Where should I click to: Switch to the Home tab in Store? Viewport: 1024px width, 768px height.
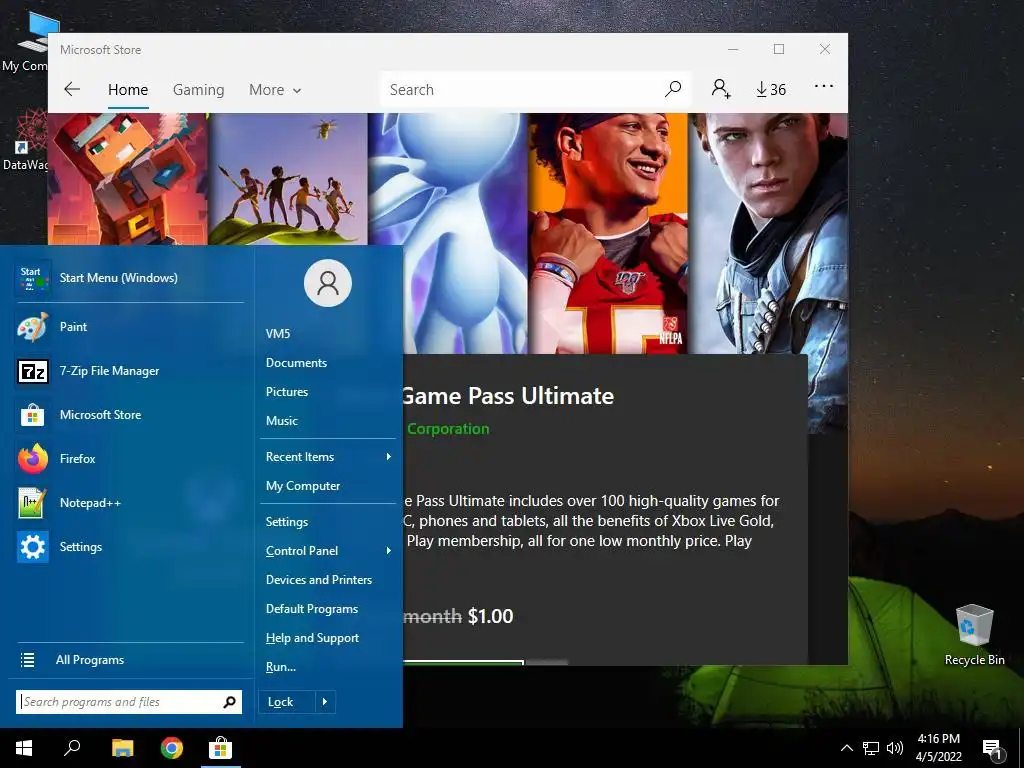tap(128, 89)
